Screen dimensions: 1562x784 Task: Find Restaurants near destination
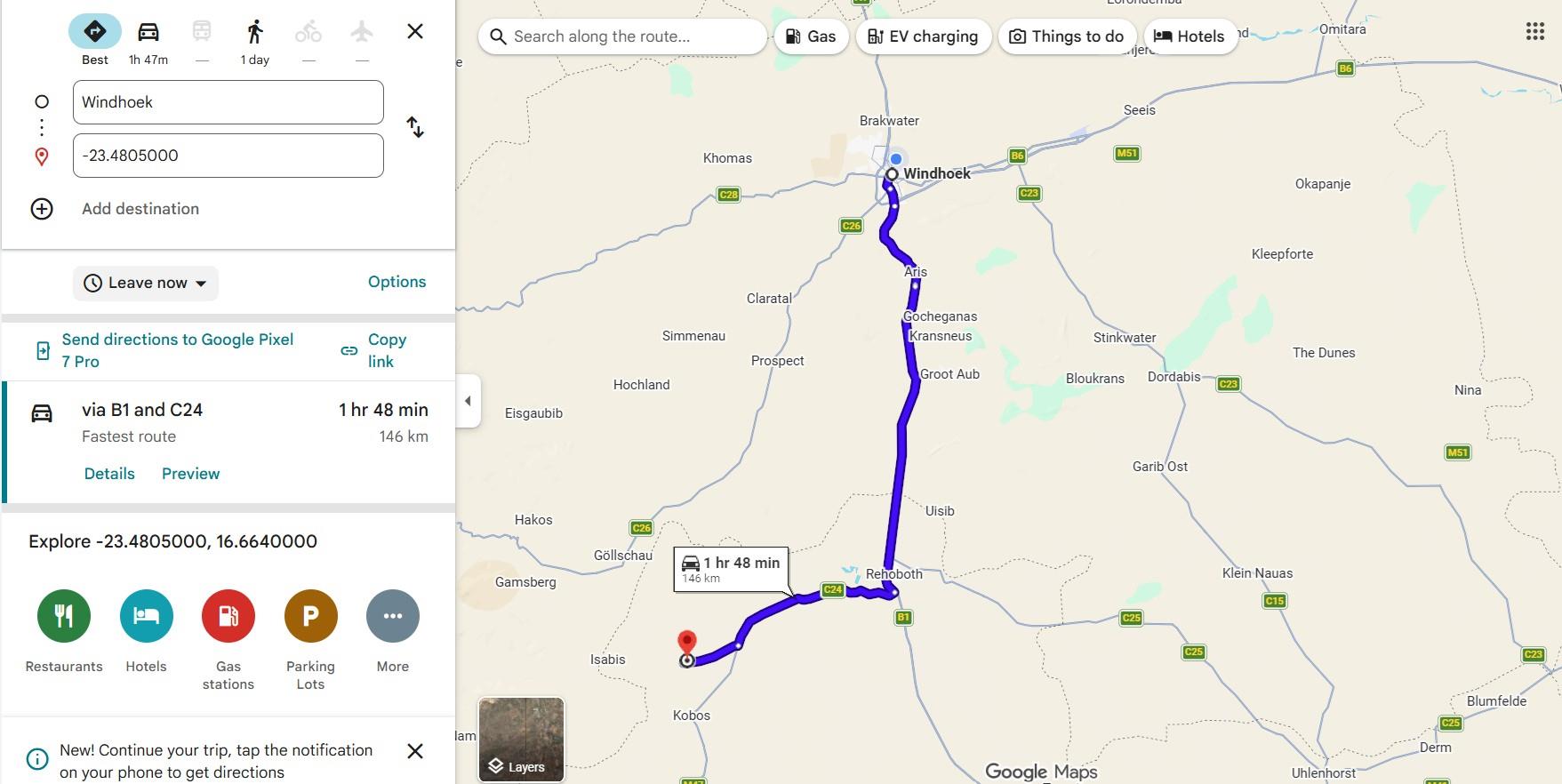point(64,616)
